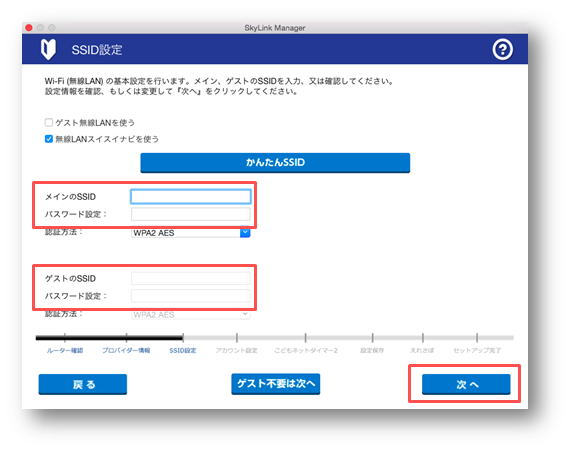This screenshot has width=570, height=451.
Task: Expand the guest 認証方法 dropdown
Action: pyautogui.click(x=190, y=315)
